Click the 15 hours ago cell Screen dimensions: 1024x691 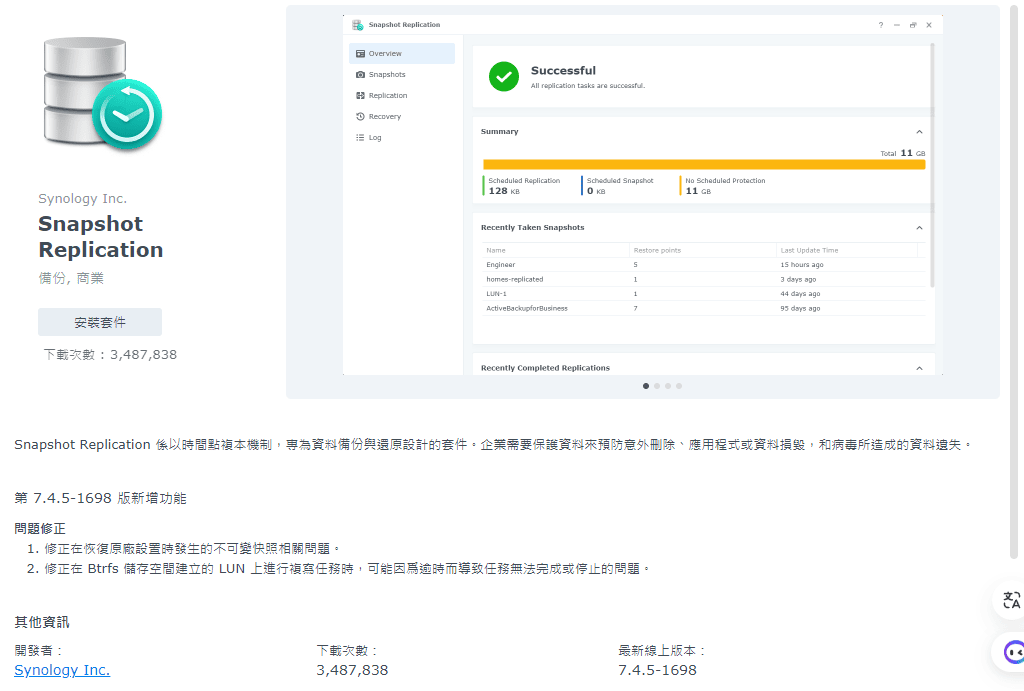point(801,265)
